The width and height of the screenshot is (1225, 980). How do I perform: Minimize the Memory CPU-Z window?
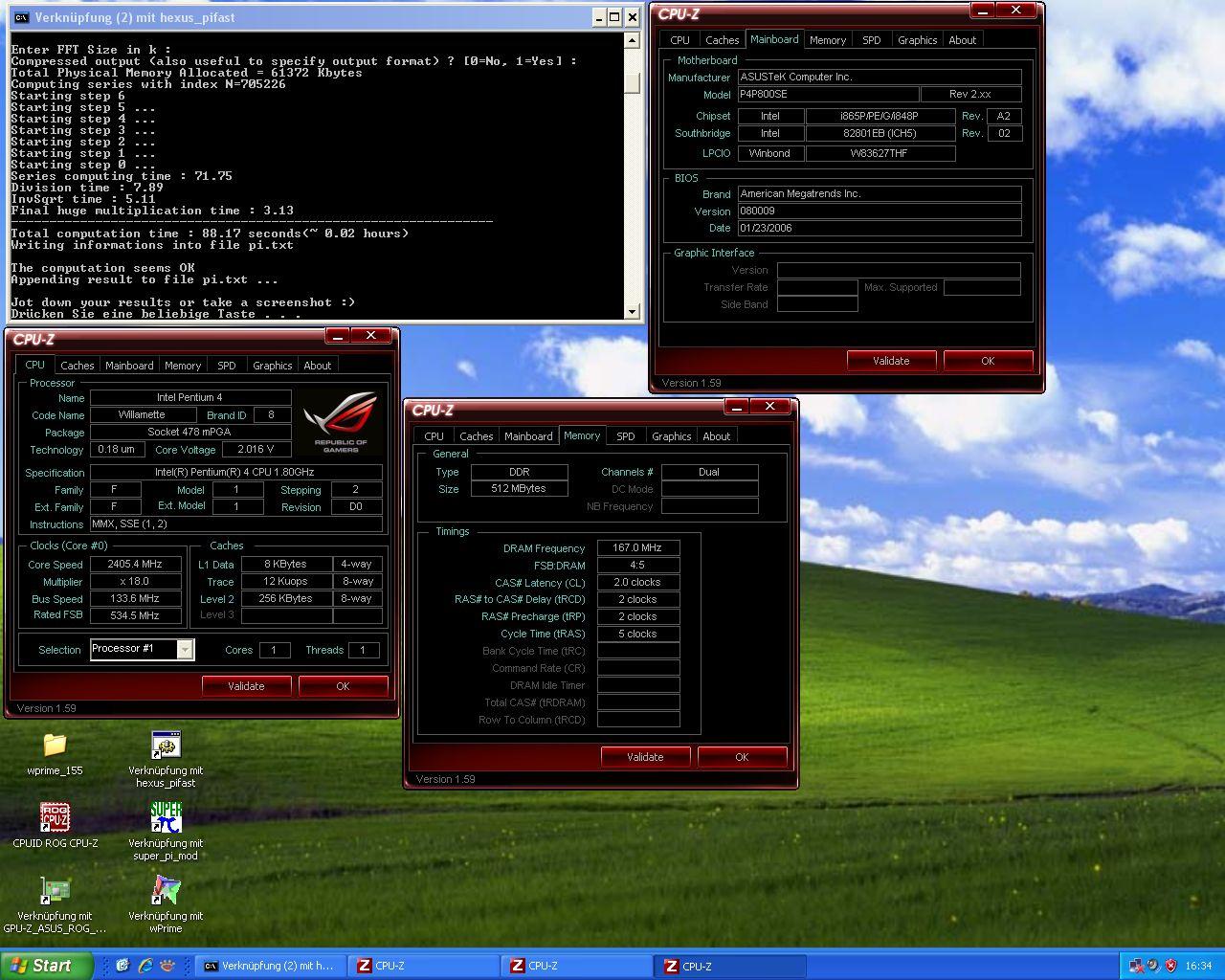pos(737,407)
